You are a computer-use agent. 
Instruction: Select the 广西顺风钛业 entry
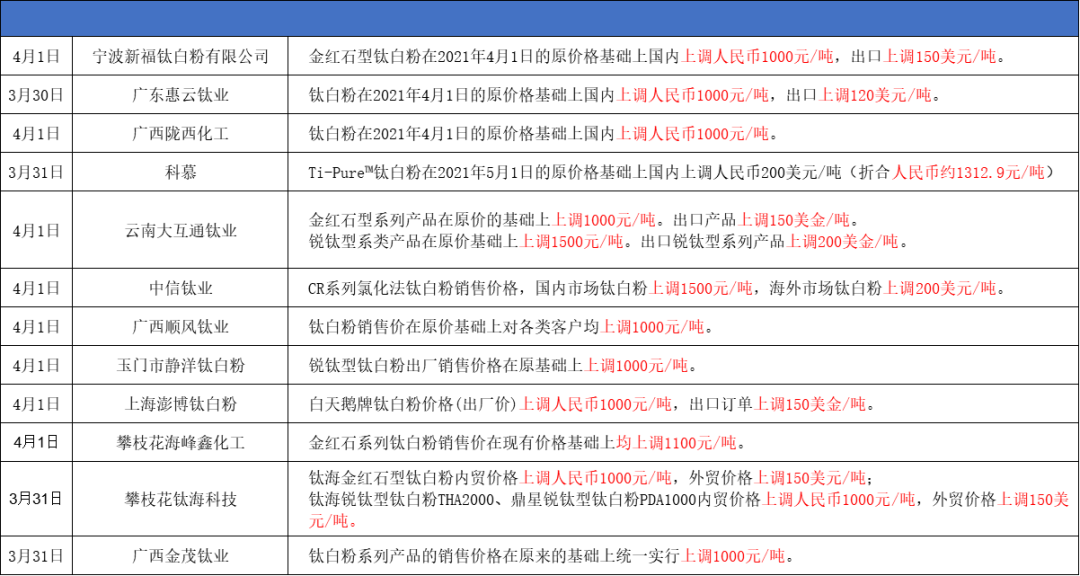pos(182,325)
